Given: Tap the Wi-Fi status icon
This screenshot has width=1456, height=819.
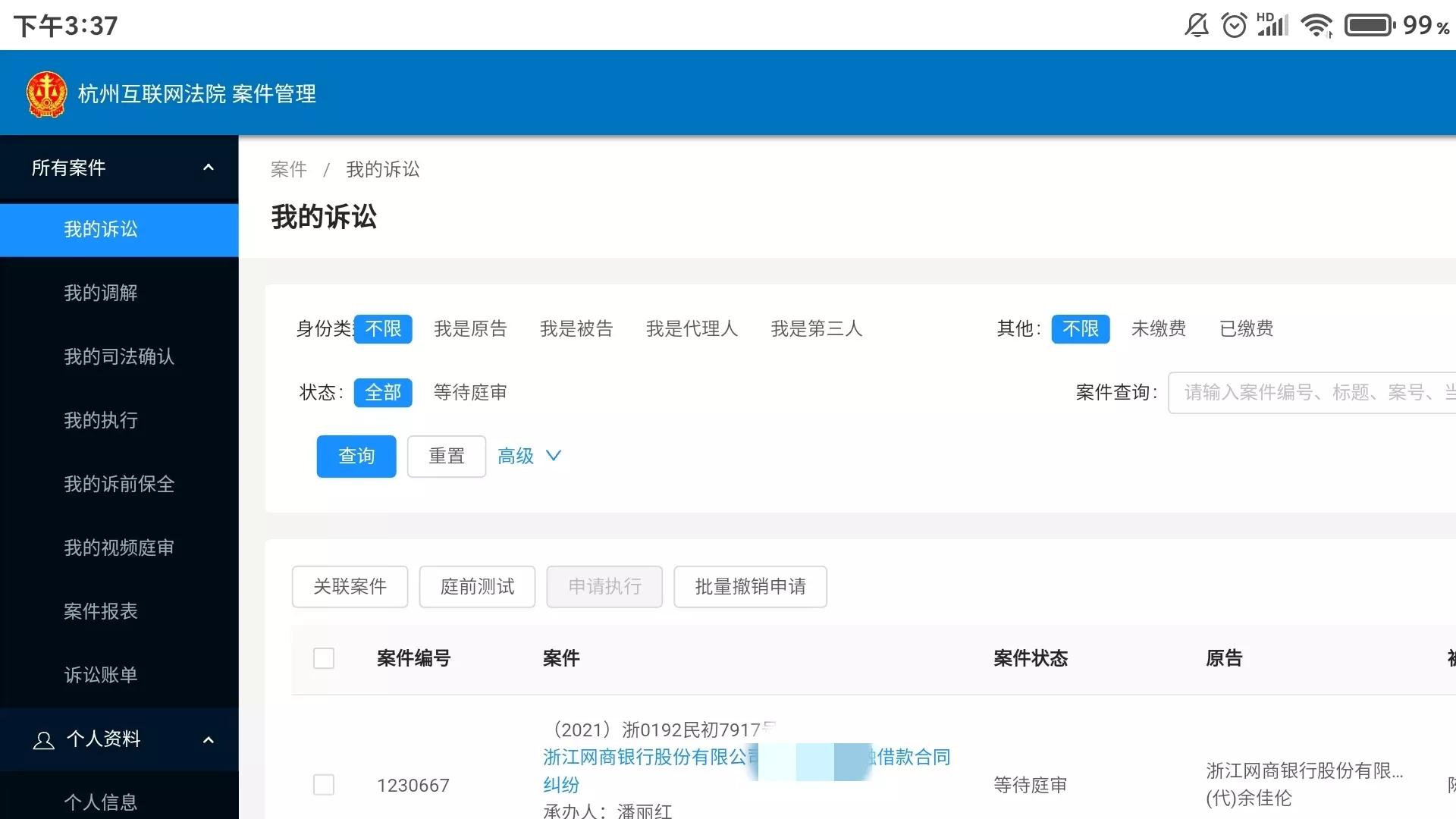Looking at the screenshot, I should tap(1316, 26).
